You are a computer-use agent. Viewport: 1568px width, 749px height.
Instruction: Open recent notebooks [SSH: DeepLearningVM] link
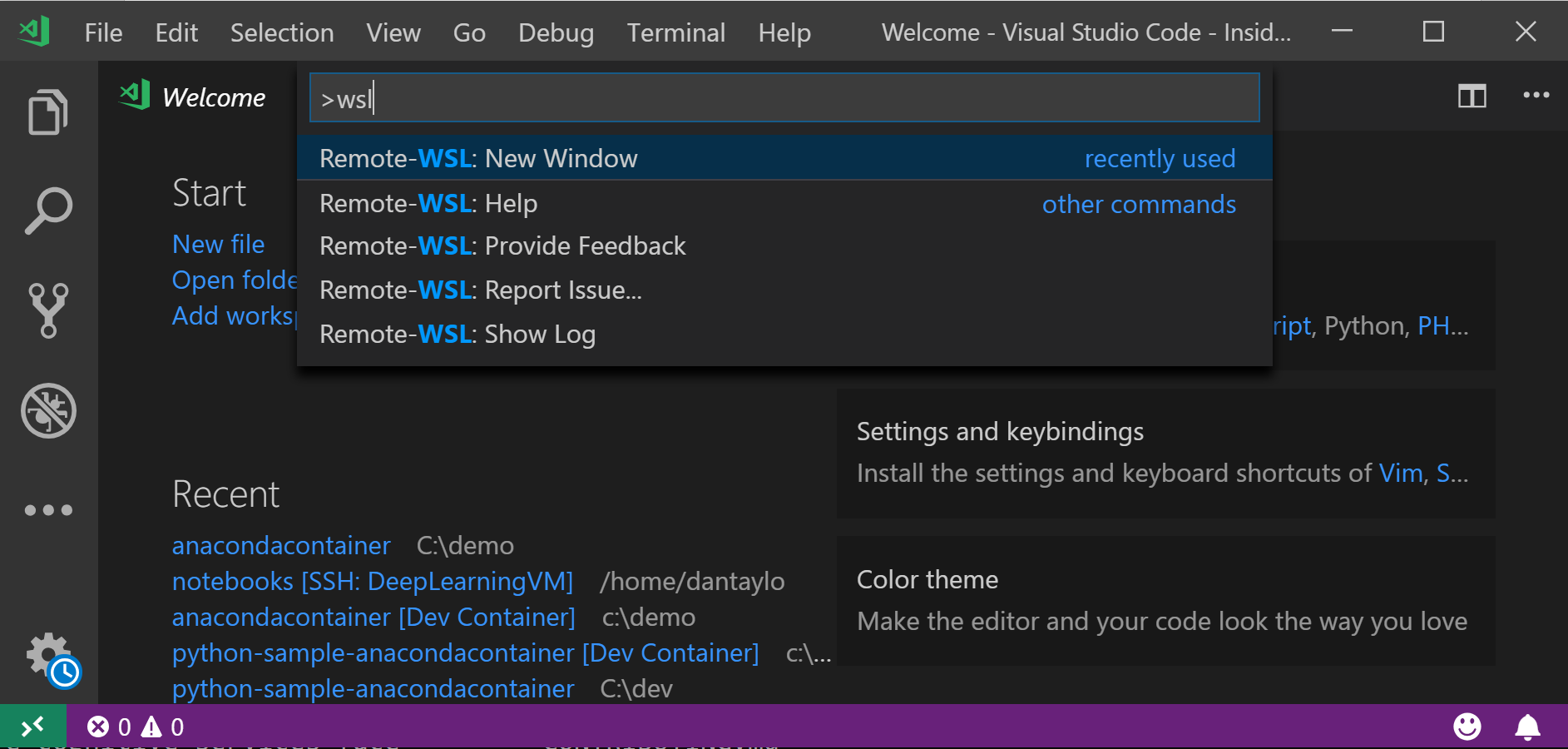pos(372,581)
